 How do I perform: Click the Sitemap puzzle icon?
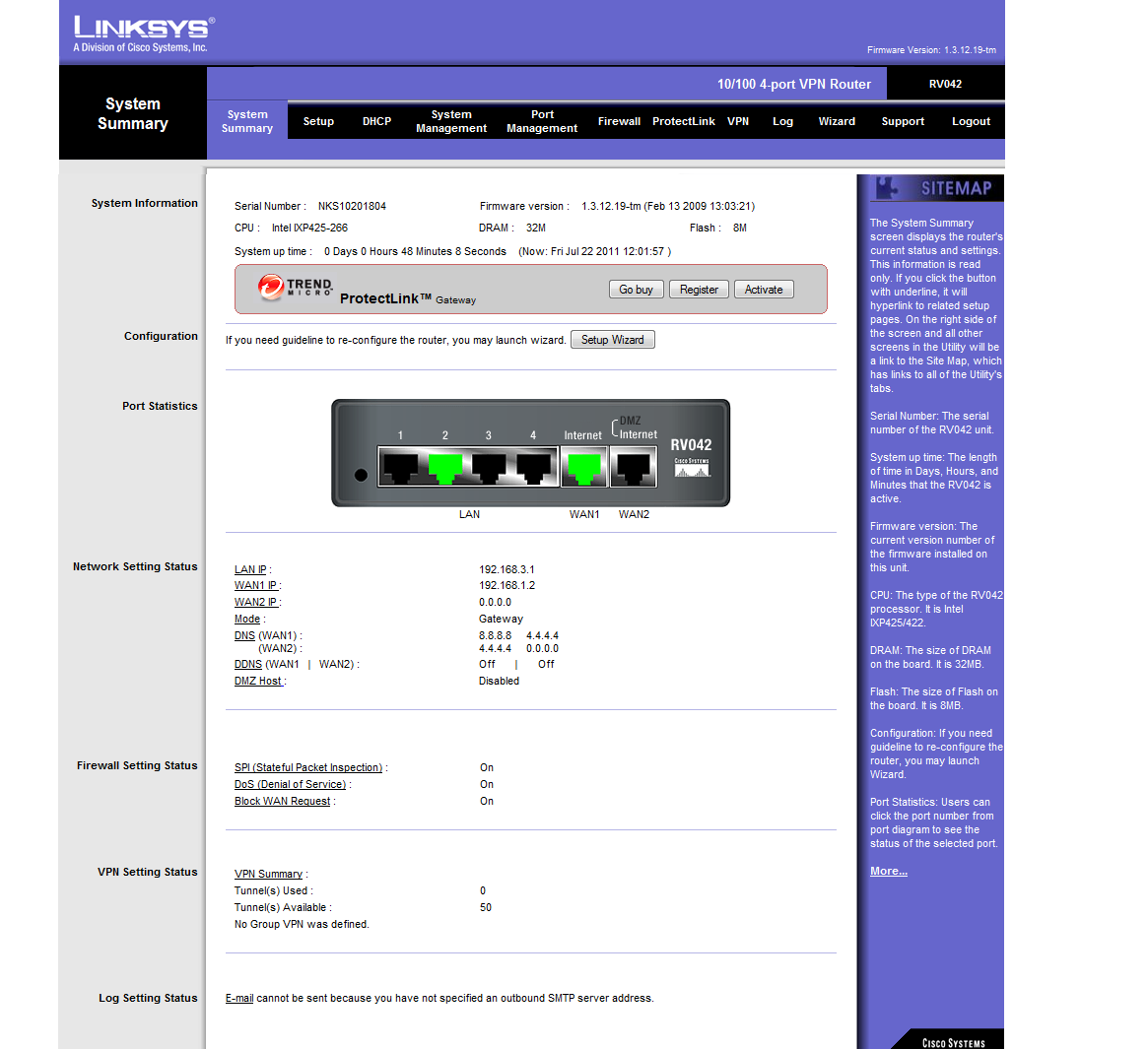pyautogui.click(x=887, y=188)
